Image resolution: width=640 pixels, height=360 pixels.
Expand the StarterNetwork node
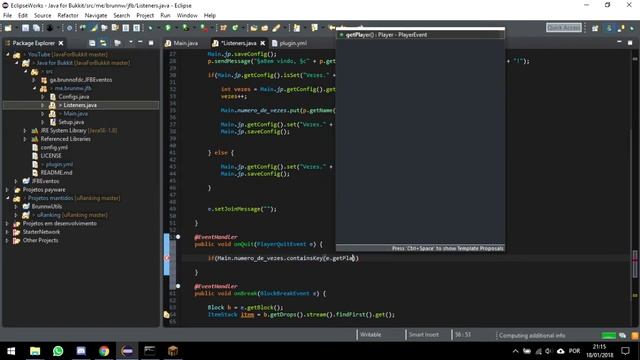(7, 232)
